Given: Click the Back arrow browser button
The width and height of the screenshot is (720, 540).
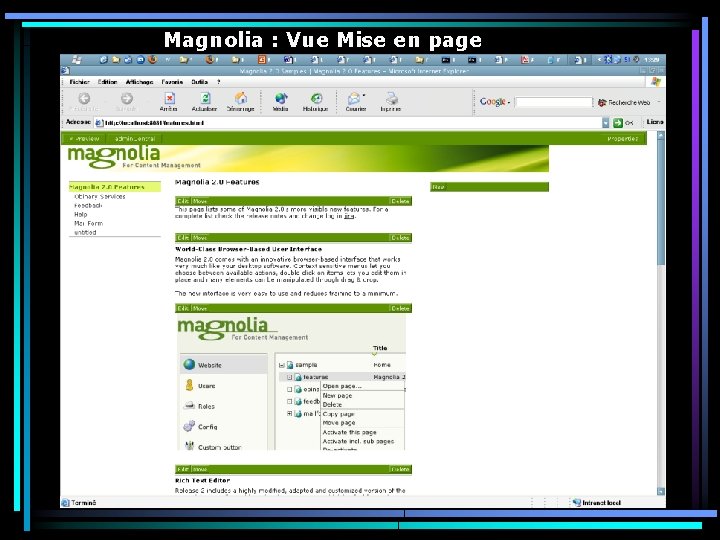Looking at the screenshot, I should pyautogui.click(x=84, y=98).
